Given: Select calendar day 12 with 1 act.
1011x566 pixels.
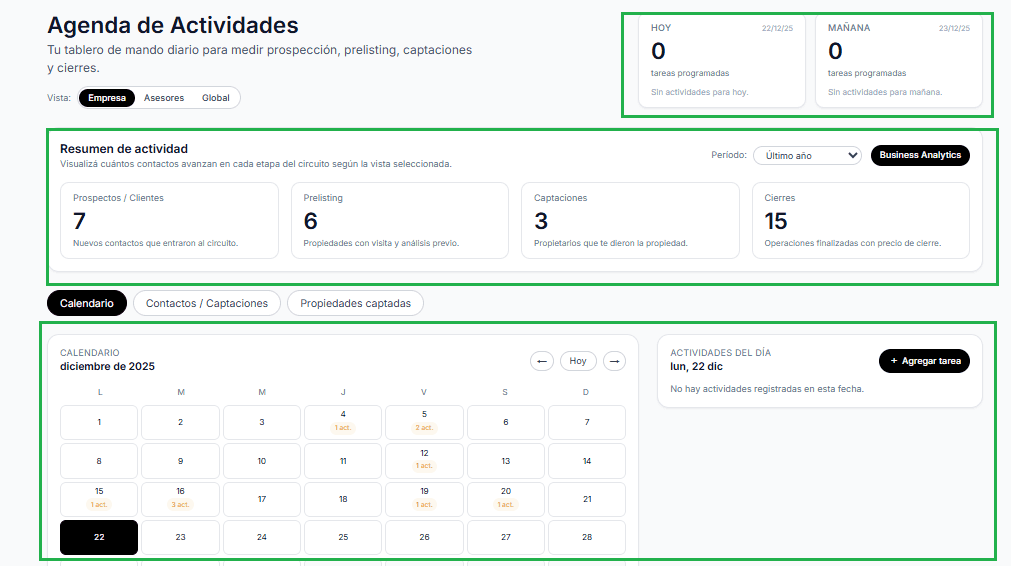Looking at the screenshot, I should click(424, 461).
